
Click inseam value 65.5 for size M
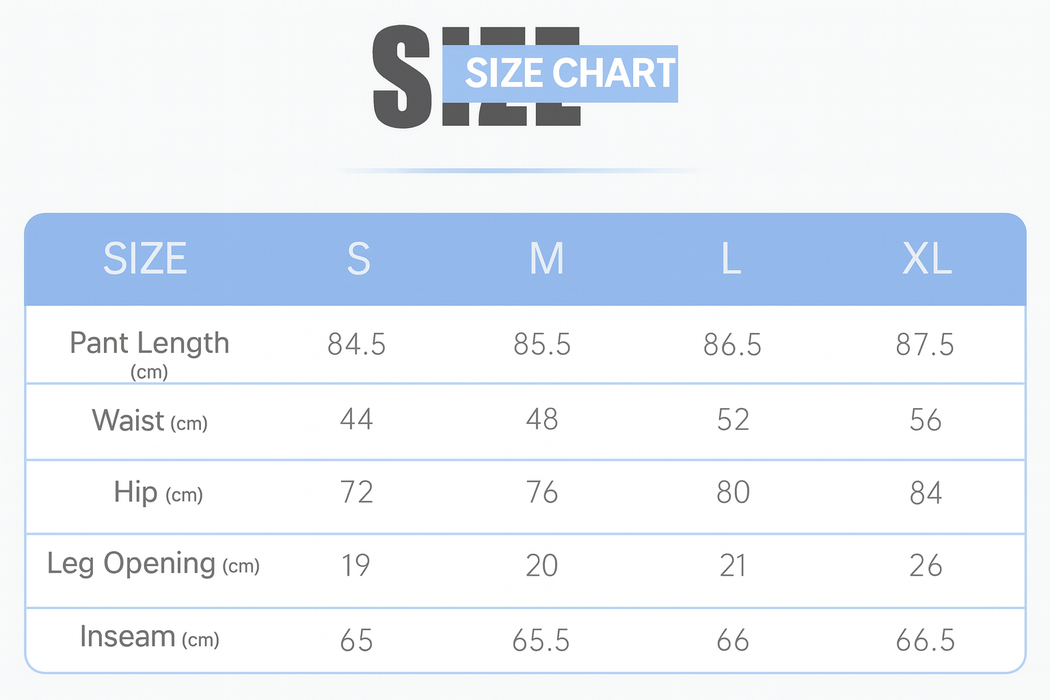click(x=542, y=640)
